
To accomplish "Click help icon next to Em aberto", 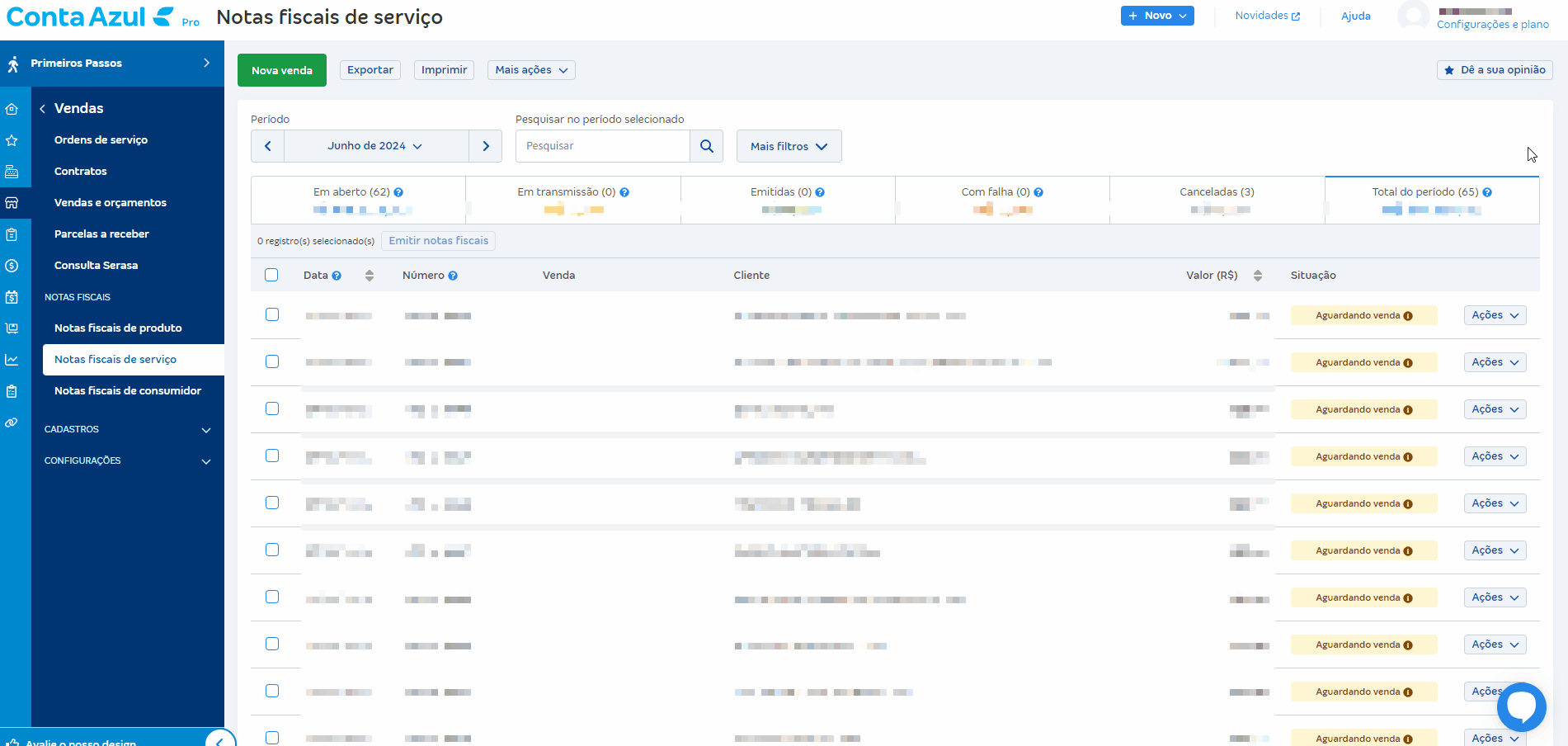I will (x=398, y=192).
